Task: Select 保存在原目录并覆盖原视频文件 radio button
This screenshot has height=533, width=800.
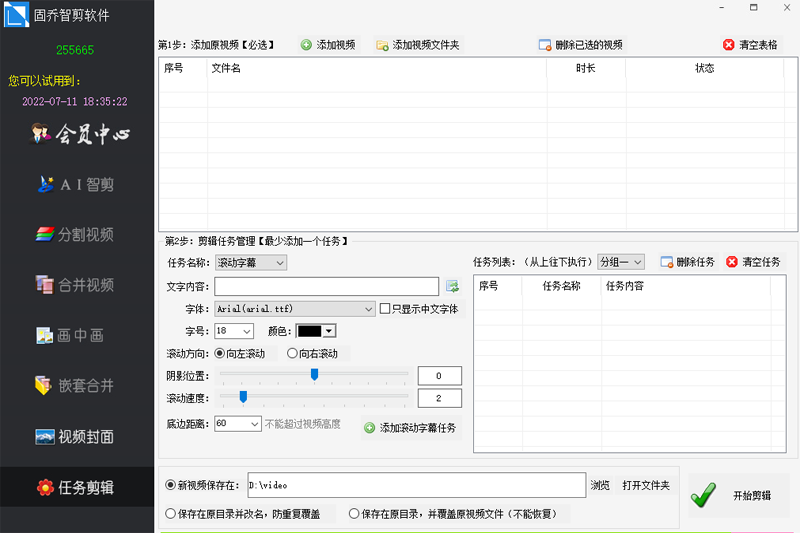Action: point(354,514)
